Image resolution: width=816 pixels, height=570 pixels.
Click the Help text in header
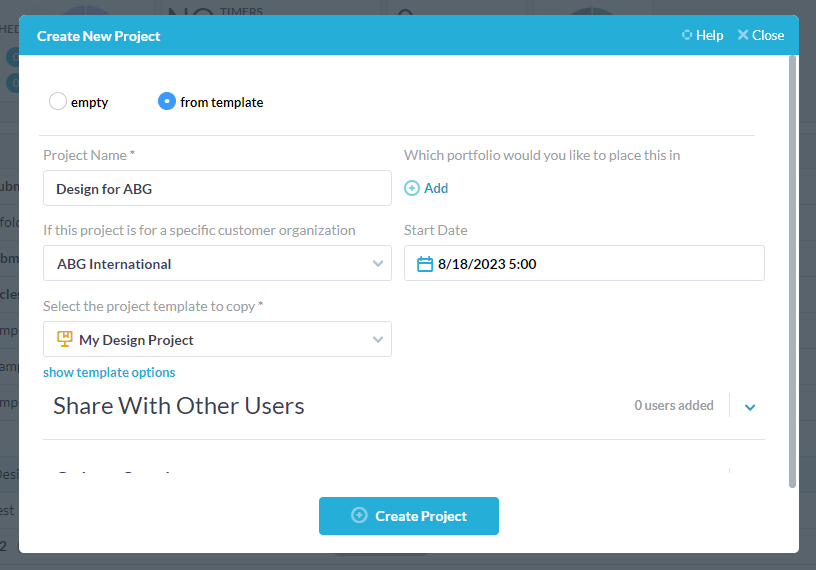click(709, 35)
